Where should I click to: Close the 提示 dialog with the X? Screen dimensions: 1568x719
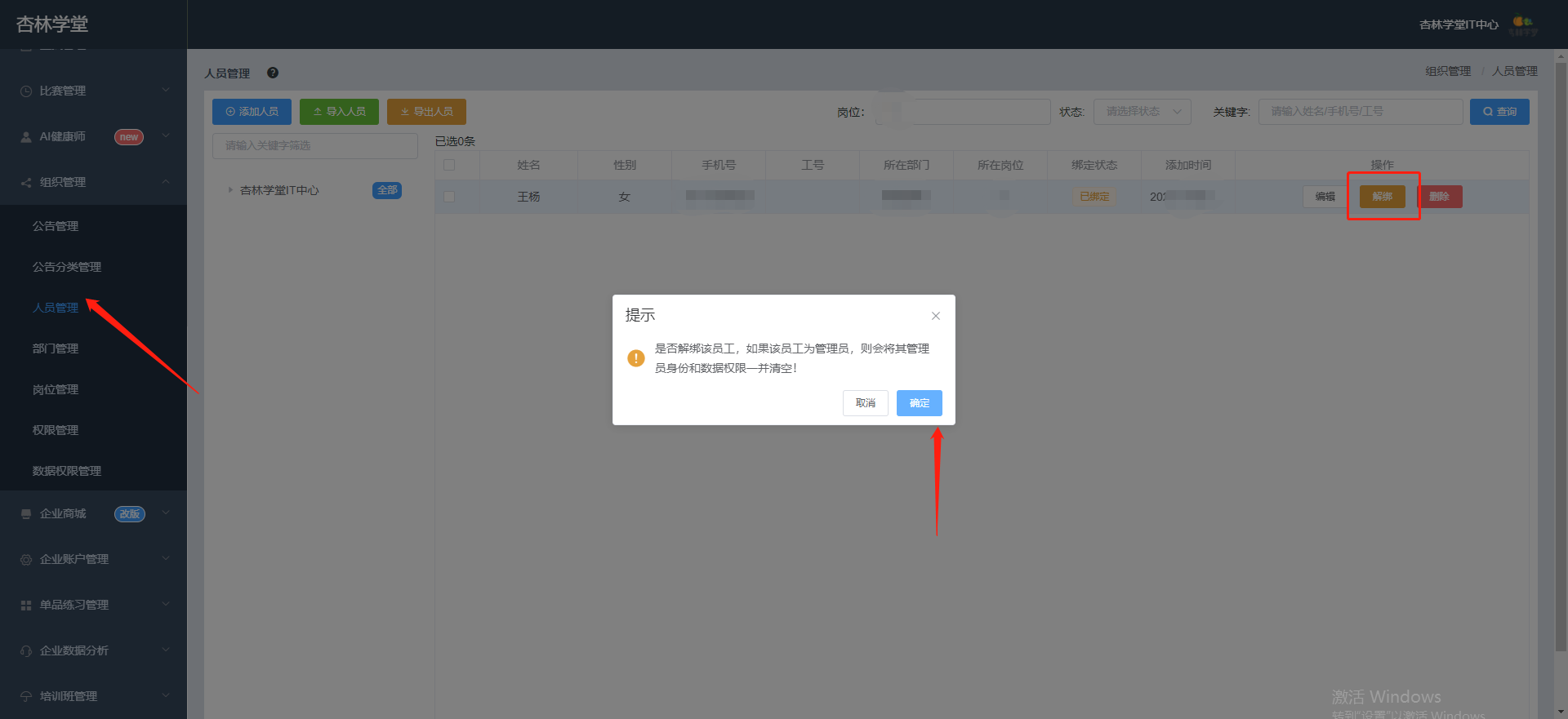(x=936, y=316)
